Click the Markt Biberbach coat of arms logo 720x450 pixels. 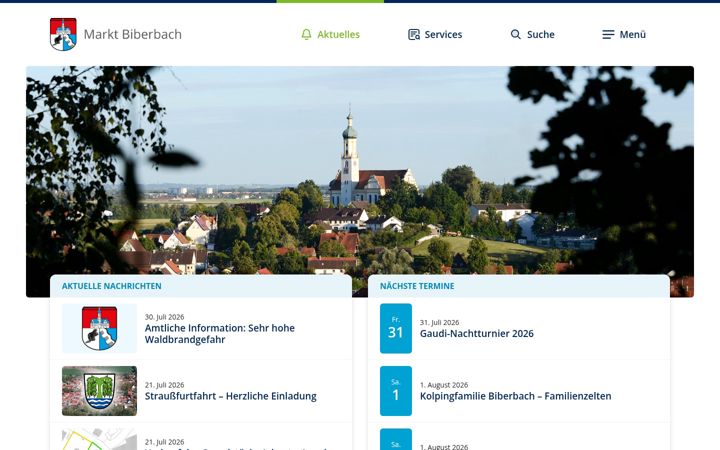(x=63, y=34)
